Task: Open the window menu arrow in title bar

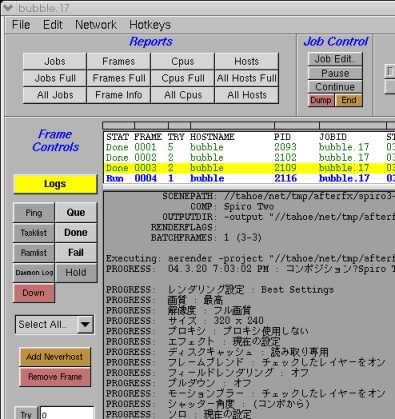Action: pyautogui.click(x=8, y=8)
